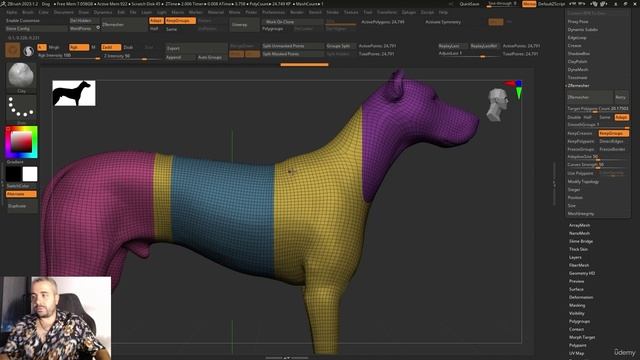Click the large ZRemesher button in top shelf
640x360 pixels.
click(x=124, y=25)
